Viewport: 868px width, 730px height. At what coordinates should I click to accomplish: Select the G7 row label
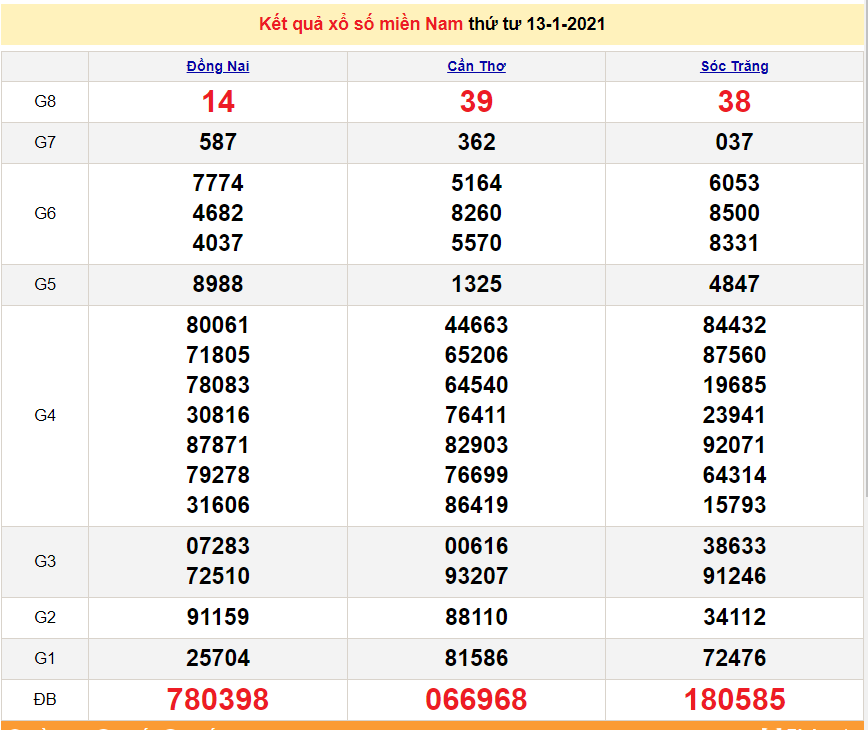(x=45, y=142)
